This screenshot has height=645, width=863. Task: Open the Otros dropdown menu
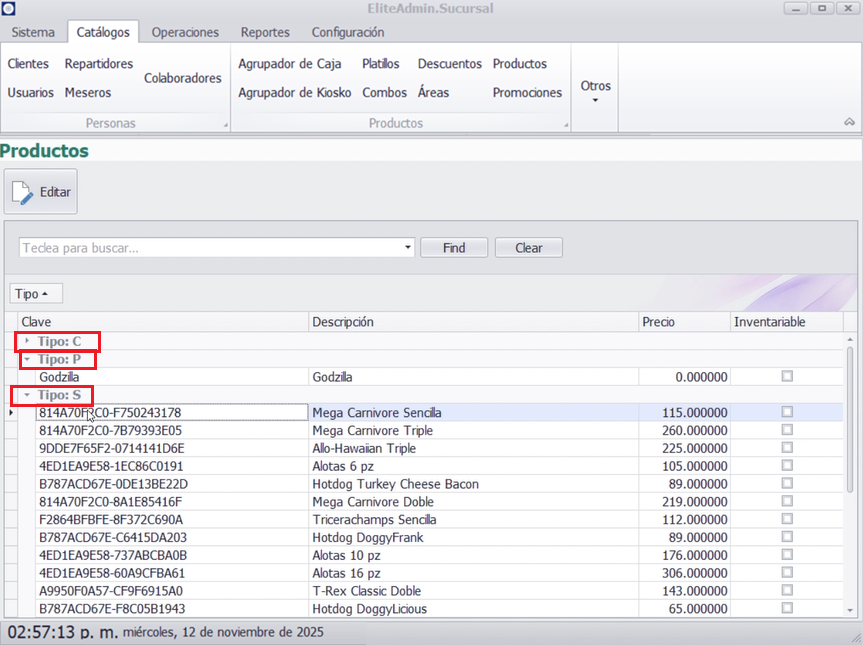(595, 90)
